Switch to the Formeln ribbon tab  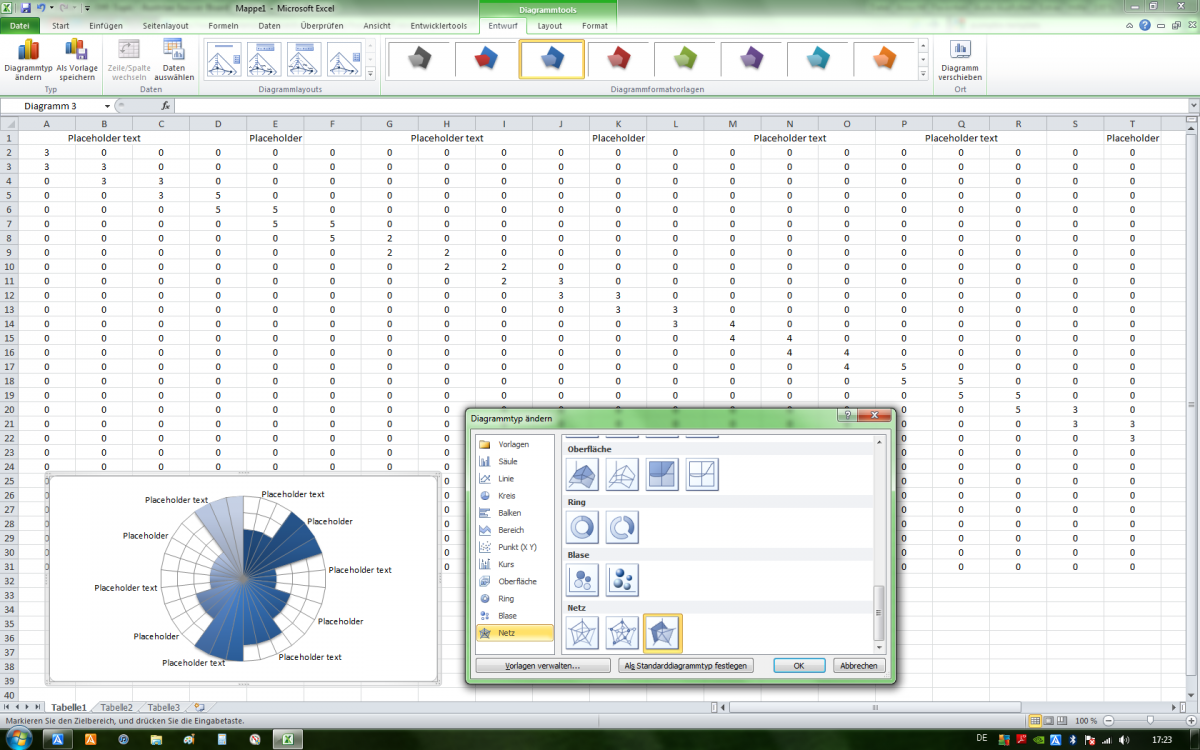tap(223, 26)
